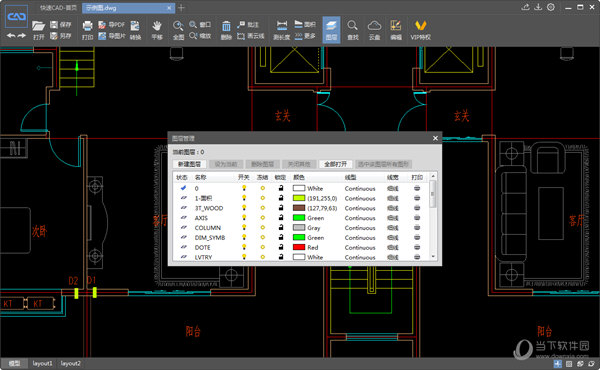Click the 保存 save icon
This screenshot has width=600, height=370.
click(60, 25)
